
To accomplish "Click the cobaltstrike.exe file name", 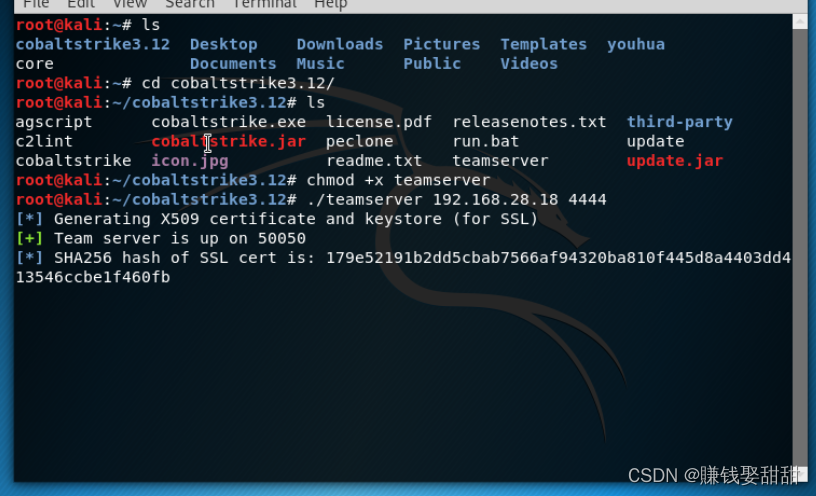I will tap(228, 122).
